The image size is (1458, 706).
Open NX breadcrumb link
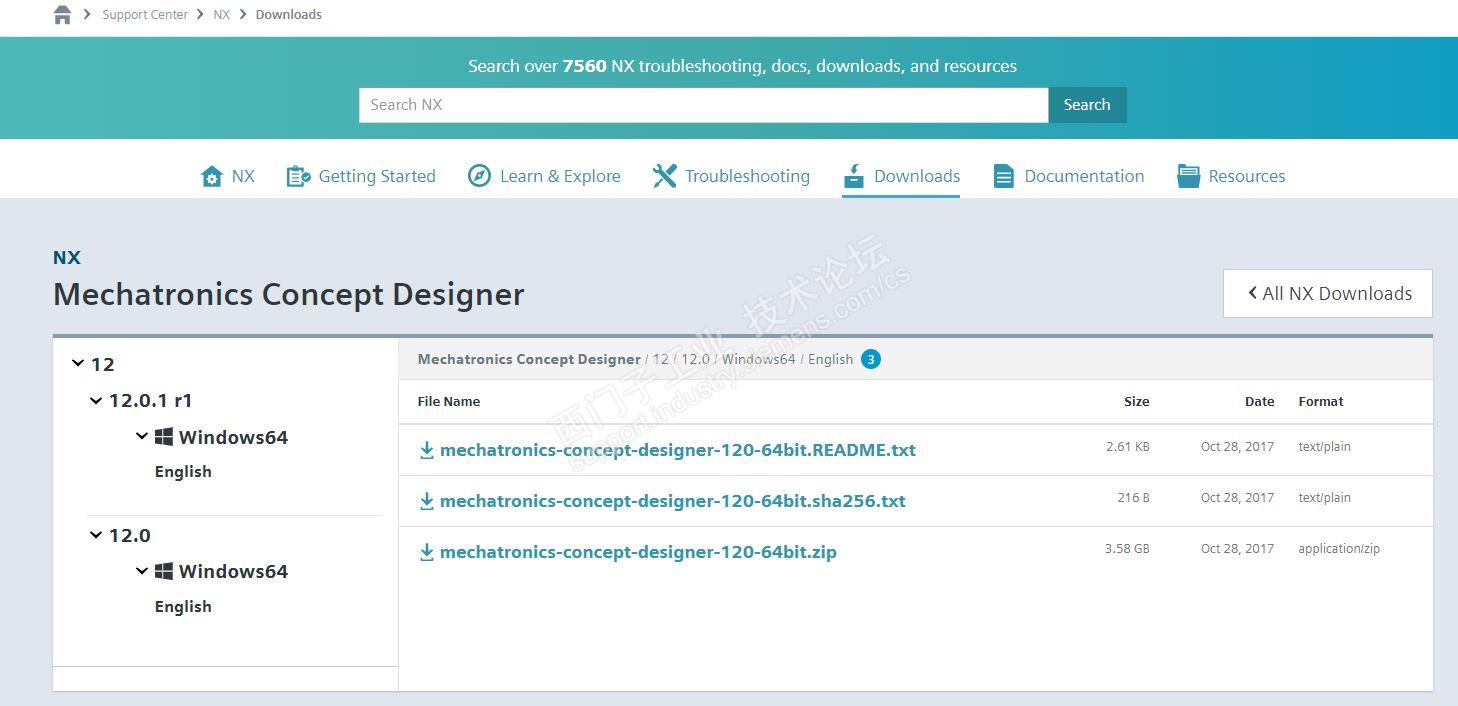(221, 15)
